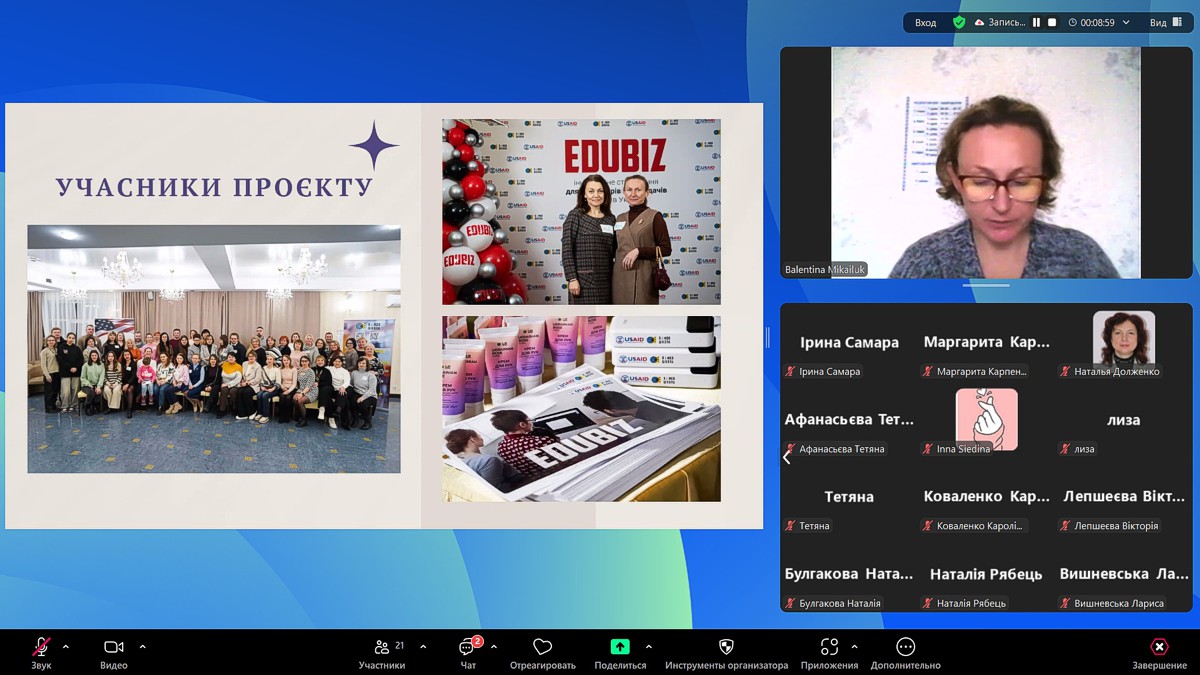Click Коваленко Каролі... muted microphone icon
The height and width of the screenshot is (675, 1200).
click(928, 526)
